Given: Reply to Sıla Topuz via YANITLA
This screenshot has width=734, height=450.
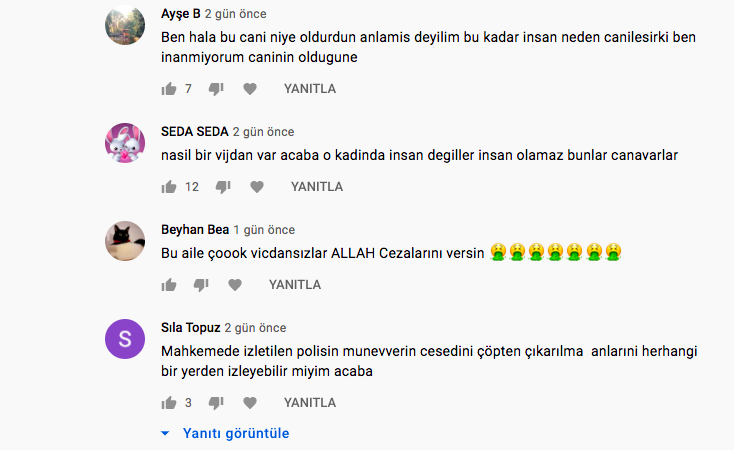Looking at the screenshot, I should [x=310, y=403].
